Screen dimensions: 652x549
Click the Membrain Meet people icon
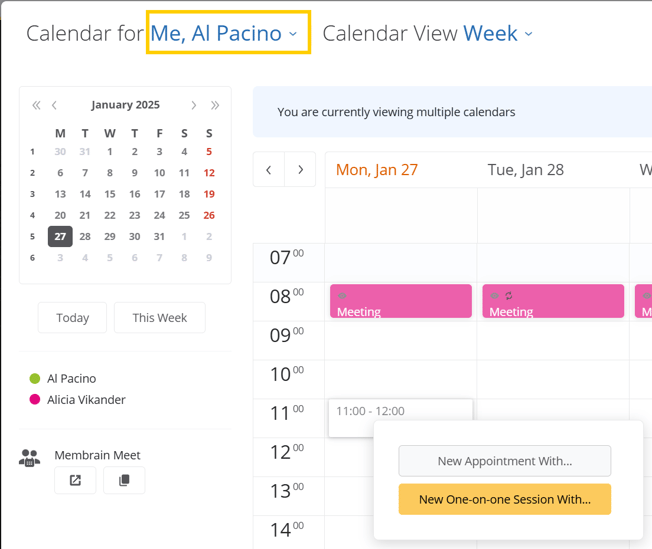(30, 458)
